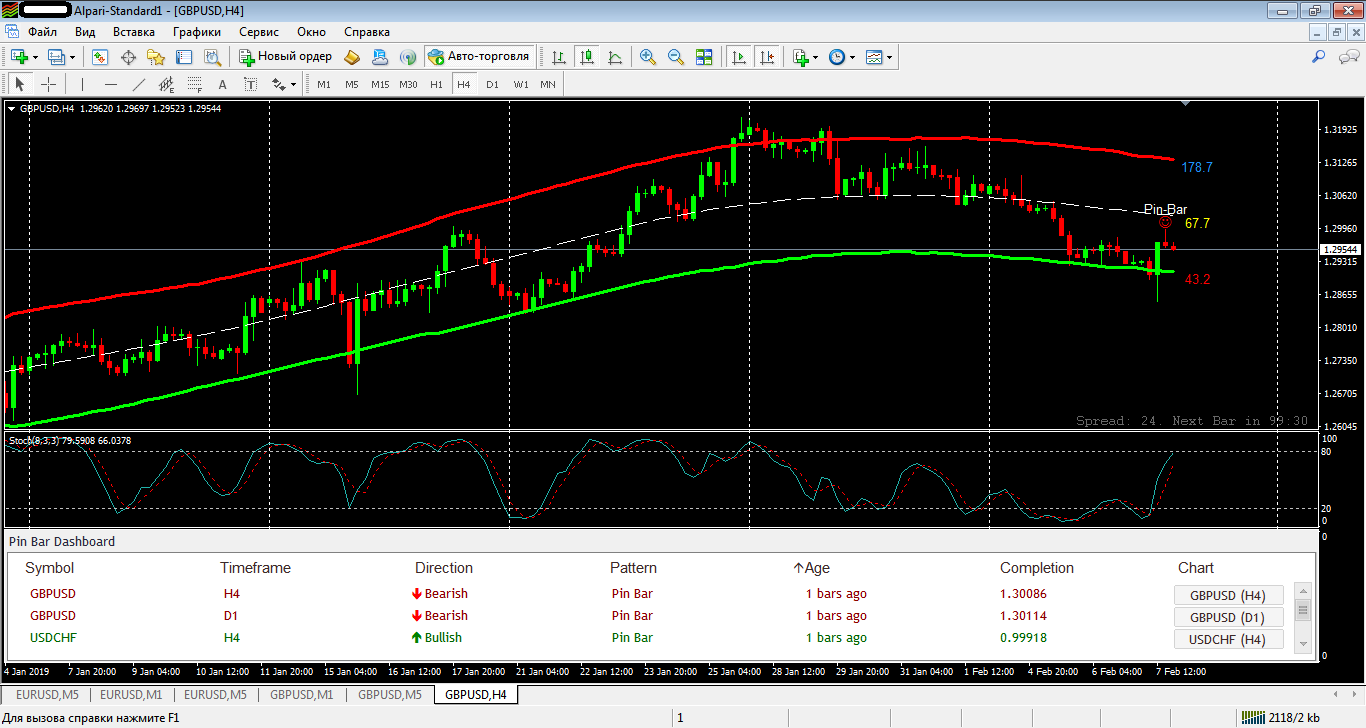The width and height of the screenshot is (1366, 728).
Task: Open the GBPUSD,H4 chart corner triangle menu
Action: (11, 108)
